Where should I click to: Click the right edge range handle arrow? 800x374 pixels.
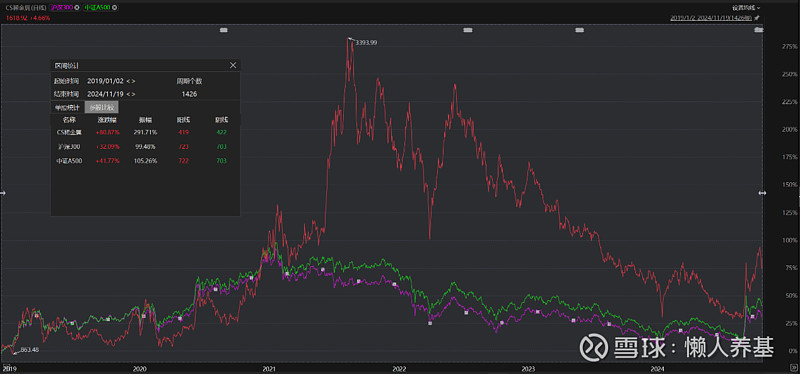tap(762, 193)
